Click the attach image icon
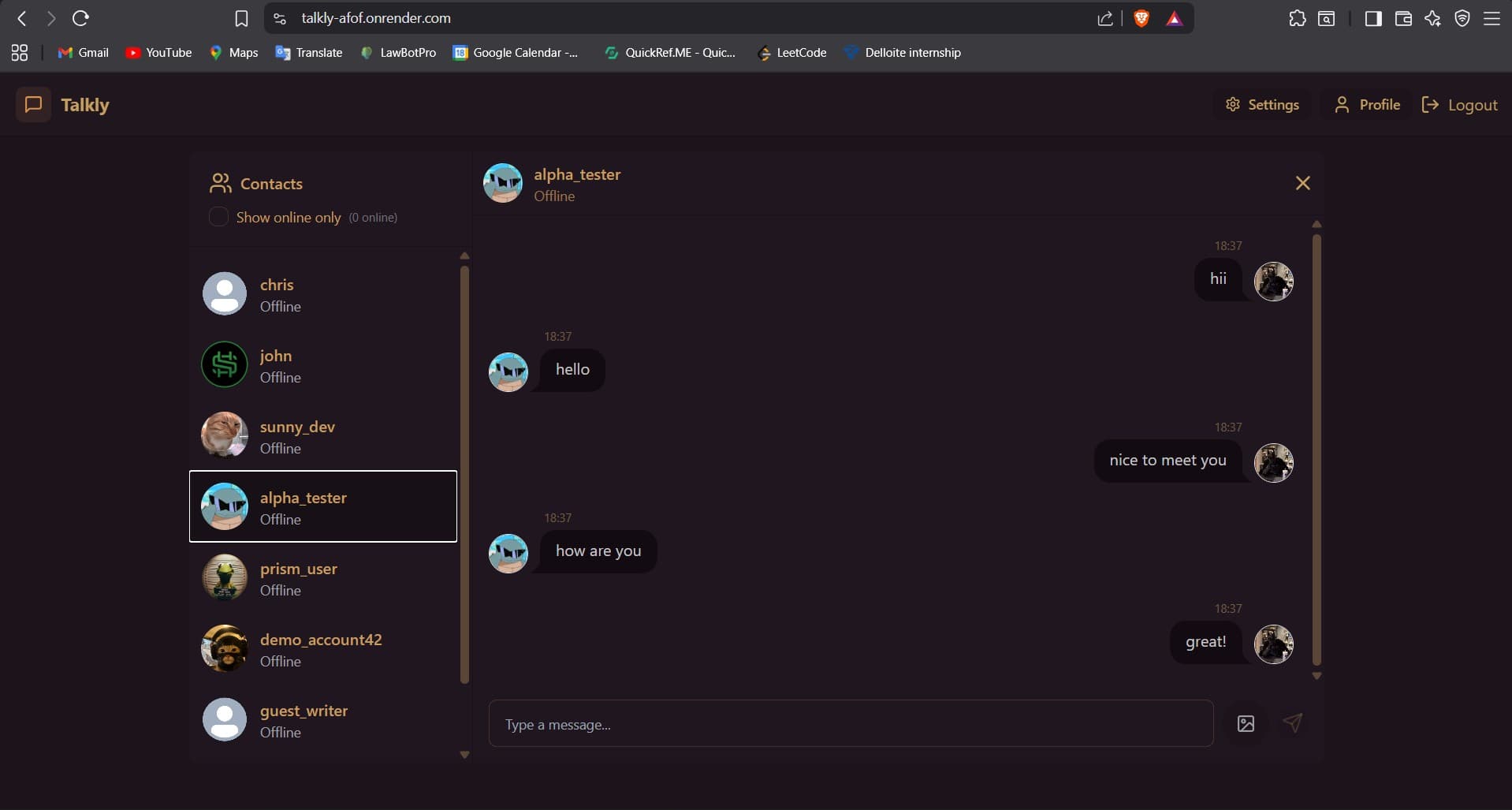Viewport: 1512px width, 810px height. point(1246,723)
